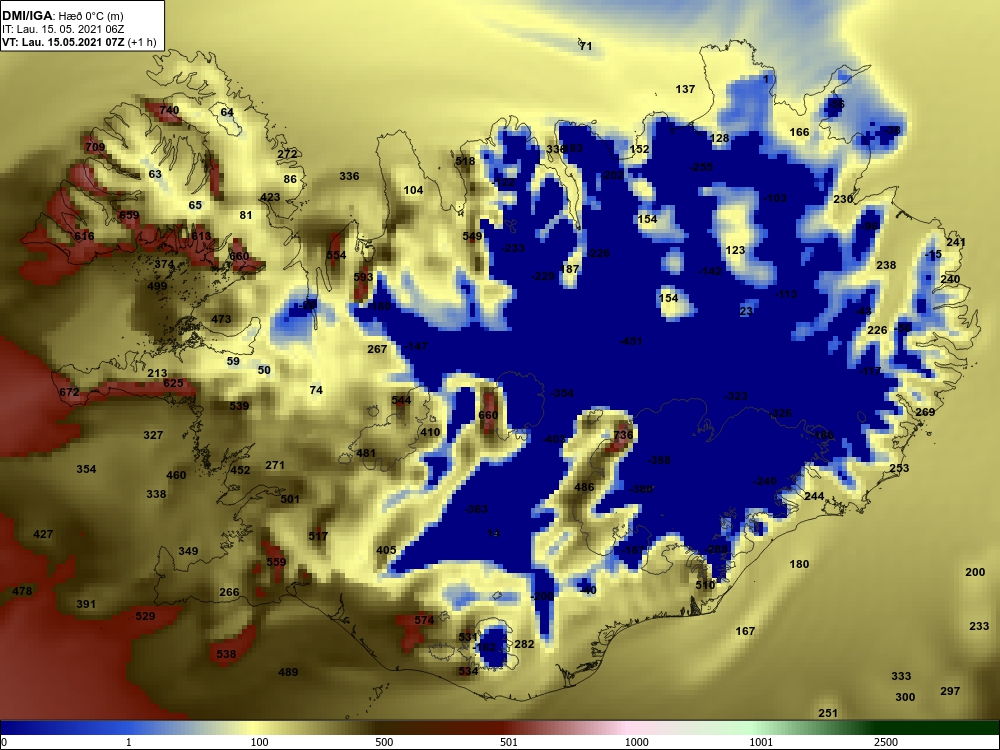
Task: Click the map value '297'
Action: point(950,691)
